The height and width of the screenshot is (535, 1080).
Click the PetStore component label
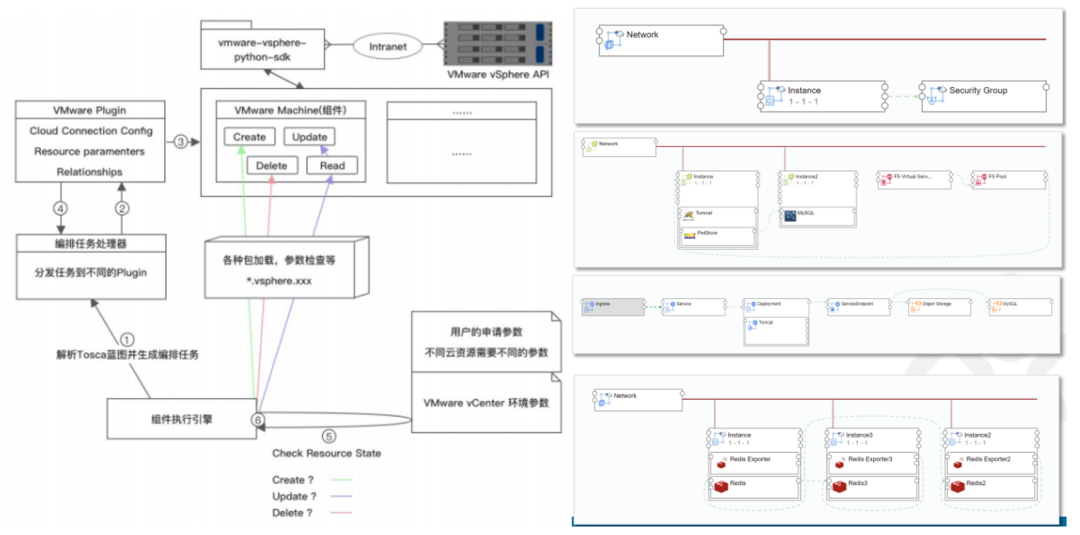coord(705,233)
